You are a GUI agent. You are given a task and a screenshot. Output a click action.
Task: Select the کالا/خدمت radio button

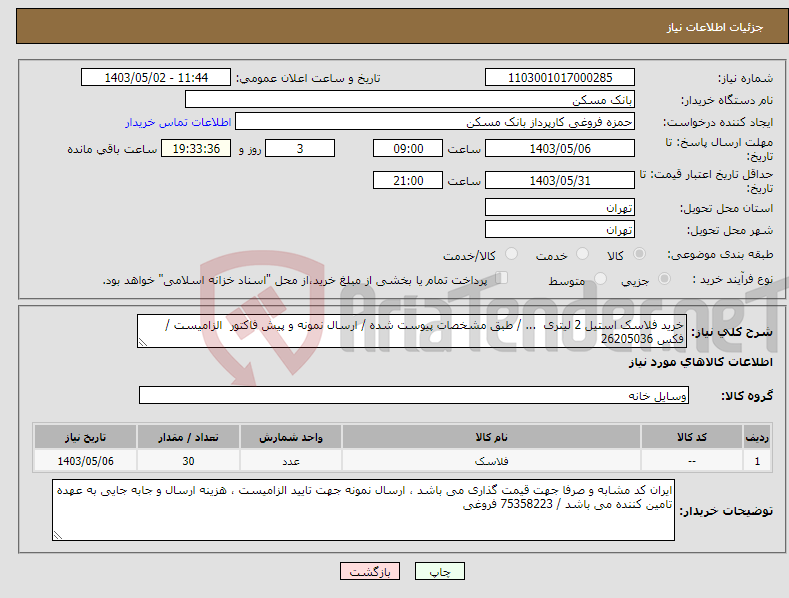[x=511, y=254]
